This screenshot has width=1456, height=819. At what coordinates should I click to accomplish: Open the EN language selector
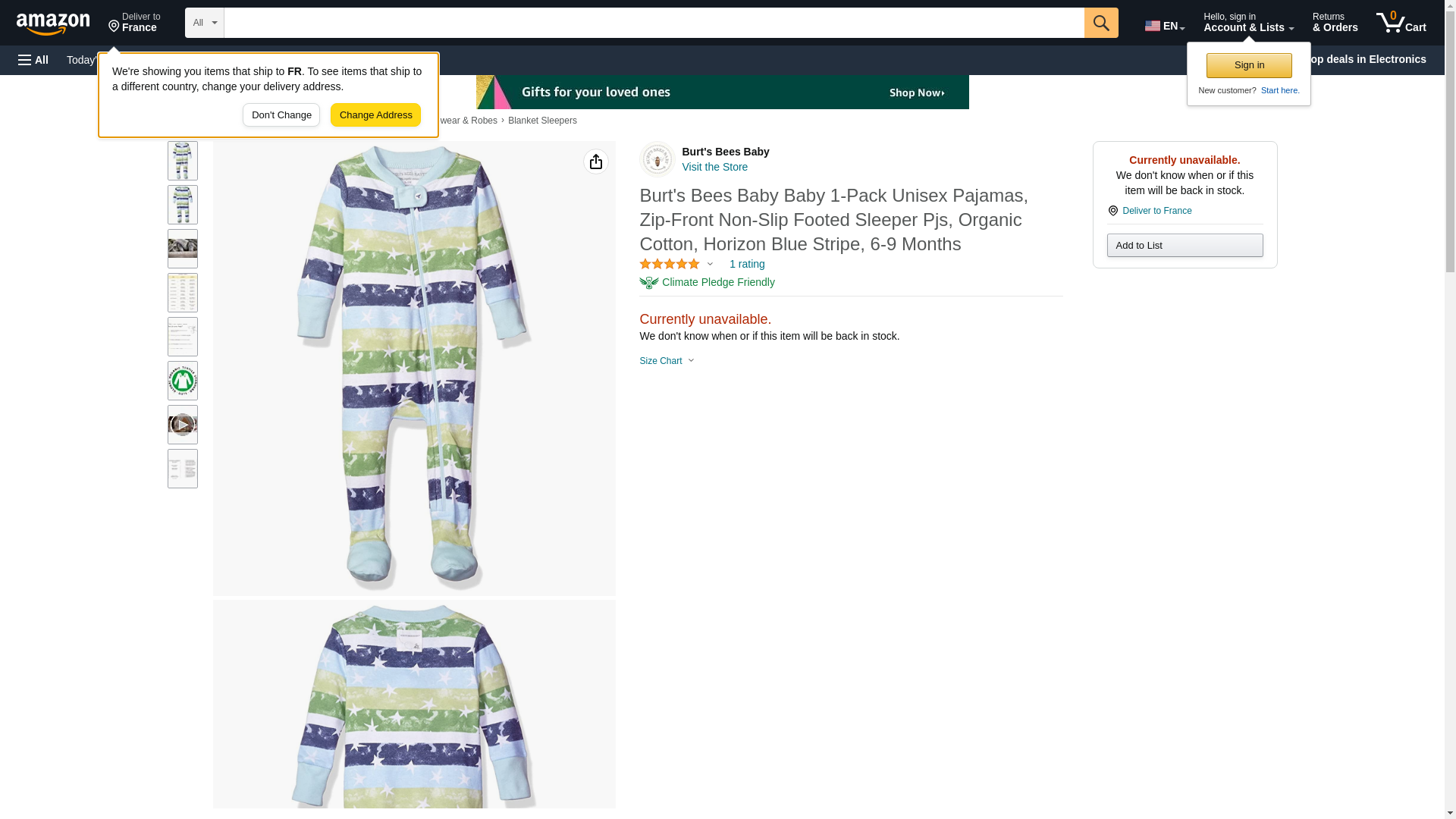tap(1165, 26)
